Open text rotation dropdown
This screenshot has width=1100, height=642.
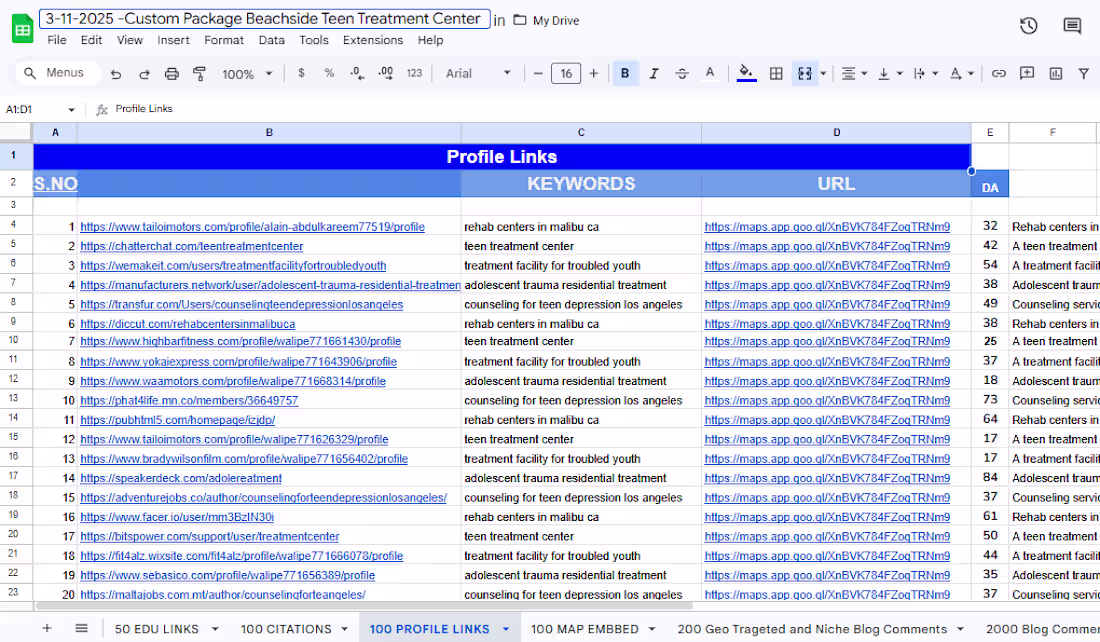(961, 73)
